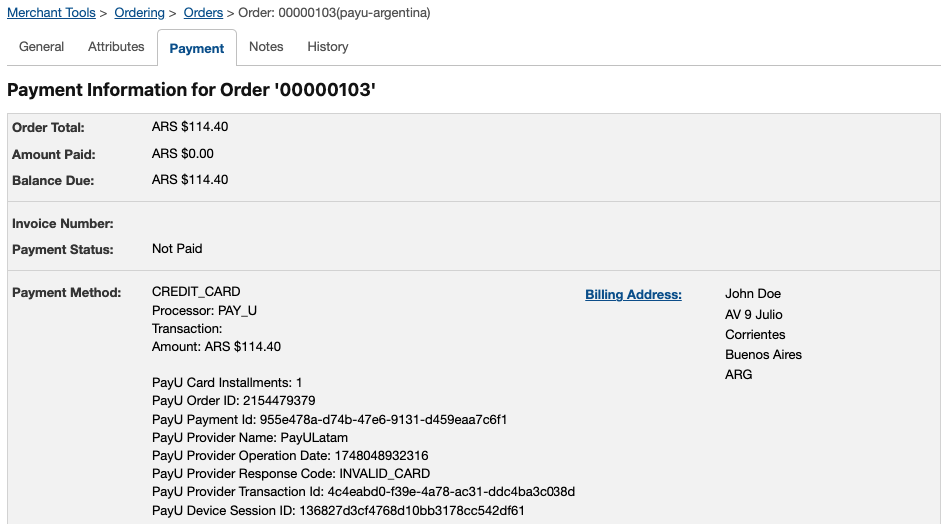This screenshot has height=524, width=950.
Task: Select the Payment tab
Action: coord(197,48)
